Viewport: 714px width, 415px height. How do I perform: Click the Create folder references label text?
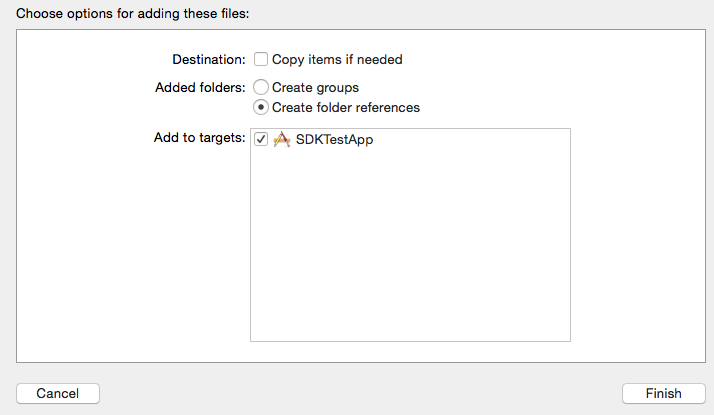click(x=346, y=108)
